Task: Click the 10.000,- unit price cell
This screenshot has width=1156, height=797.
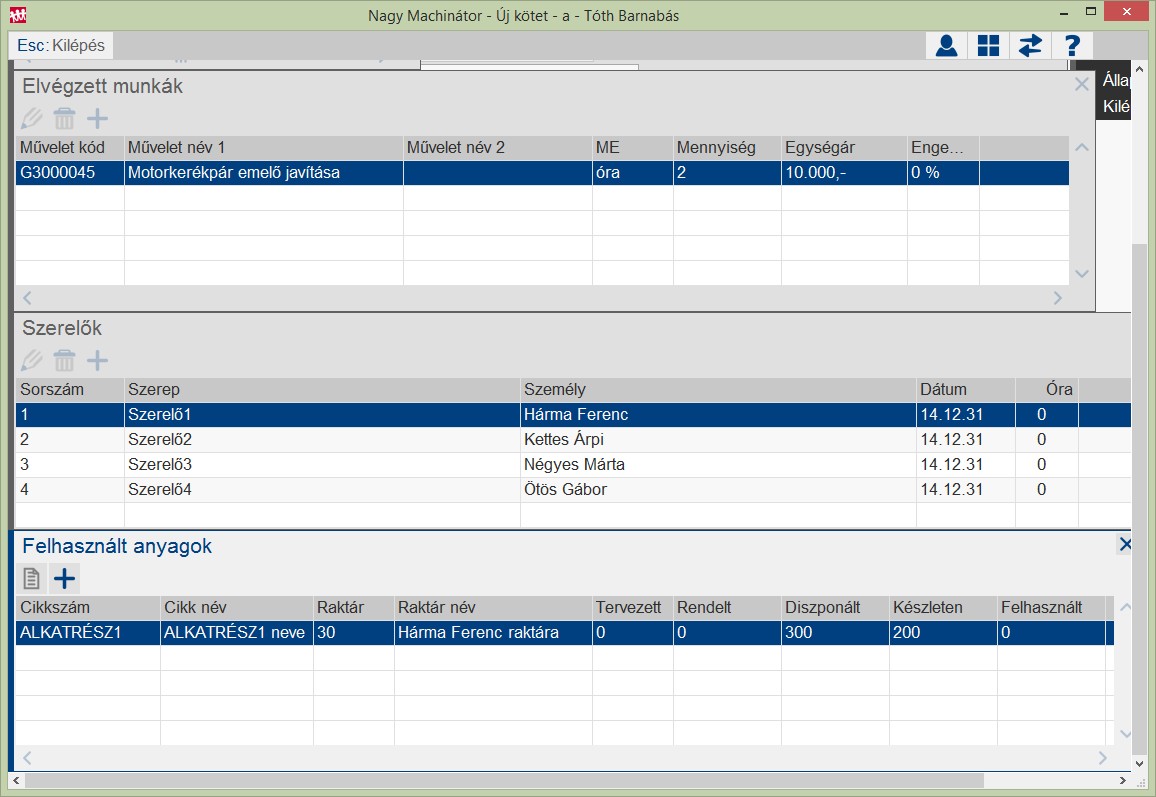Action: (844, 173)
